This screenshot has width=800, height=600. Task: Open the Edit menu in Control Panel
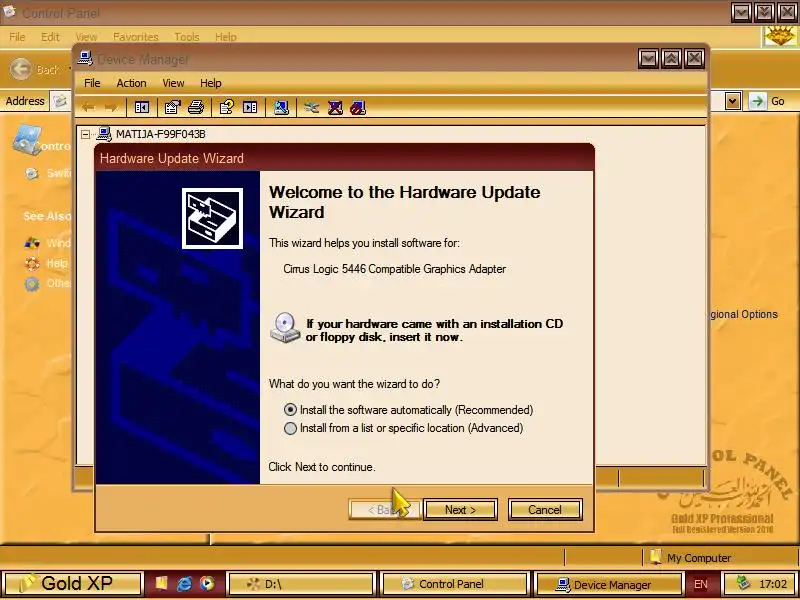tap(50, 37)
